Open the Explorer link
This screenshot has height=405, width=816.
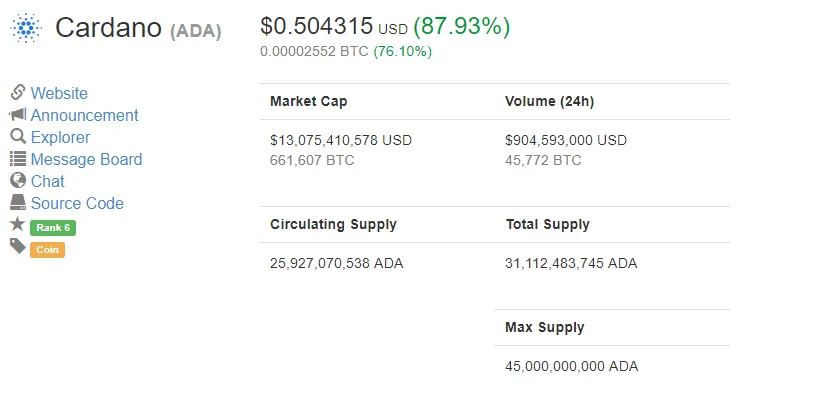[60, 137]
